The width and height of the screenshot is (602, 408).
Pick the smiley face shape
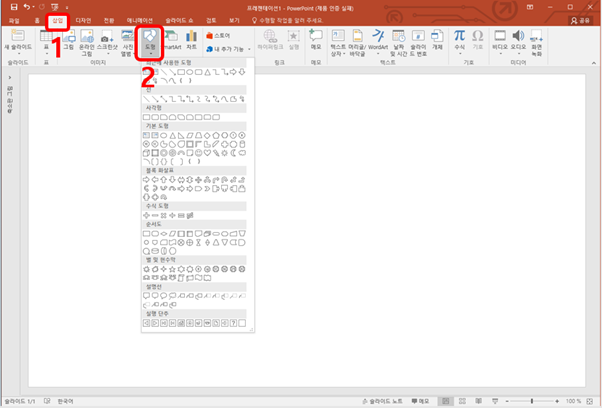198,153
